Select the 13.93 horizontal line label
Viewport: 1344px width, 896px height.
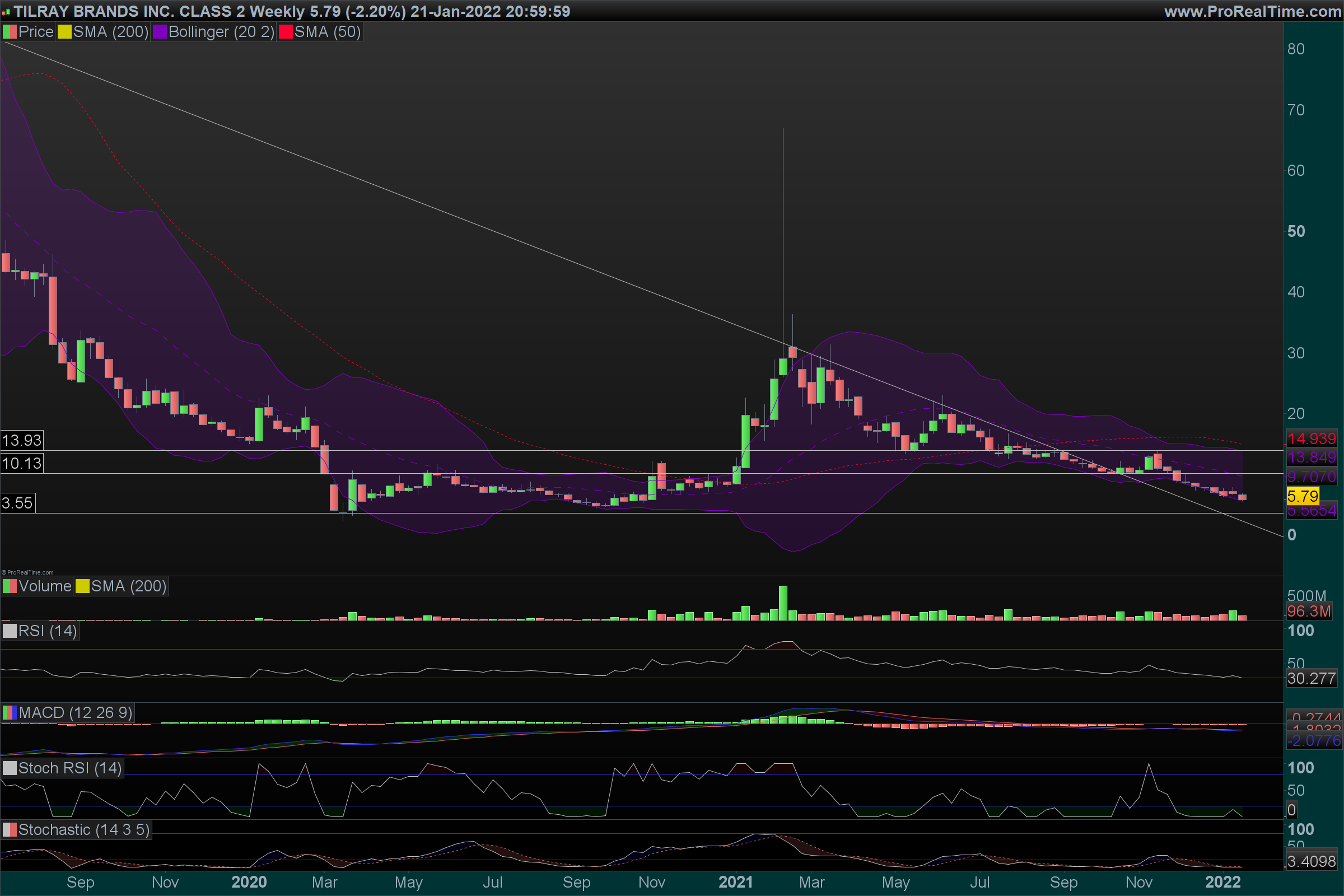(x=22, y=441)
